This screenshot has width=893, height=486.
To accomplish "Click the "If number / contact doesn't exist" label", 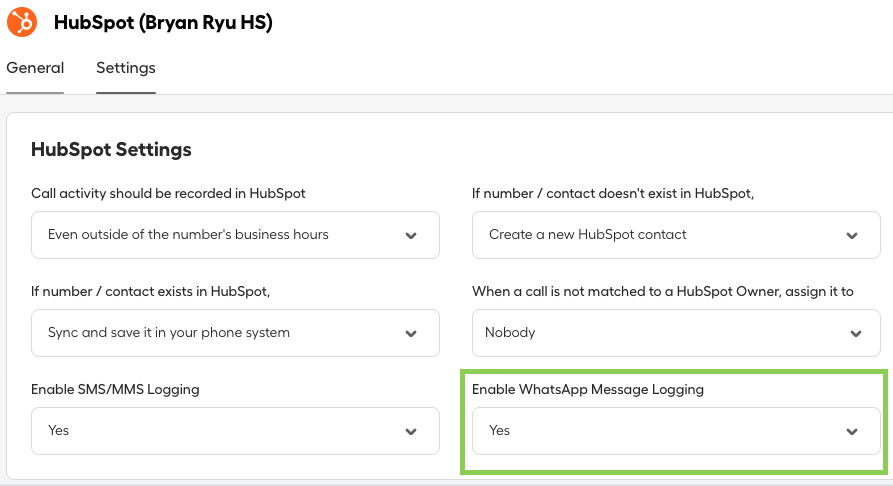I will tap(613, 193).
